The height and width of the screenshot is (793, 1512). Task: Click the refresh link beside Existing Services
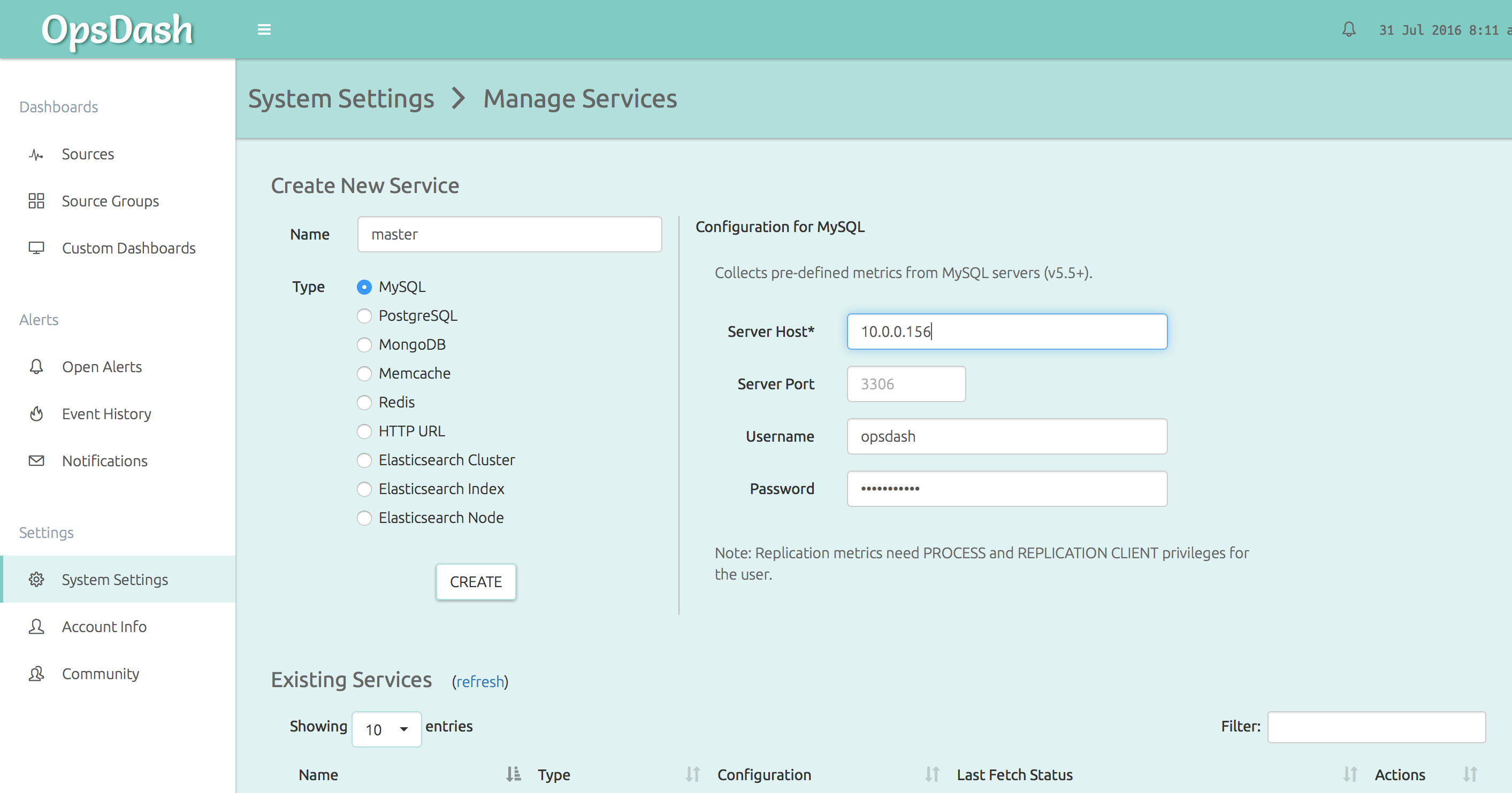(x=480, y=682)
